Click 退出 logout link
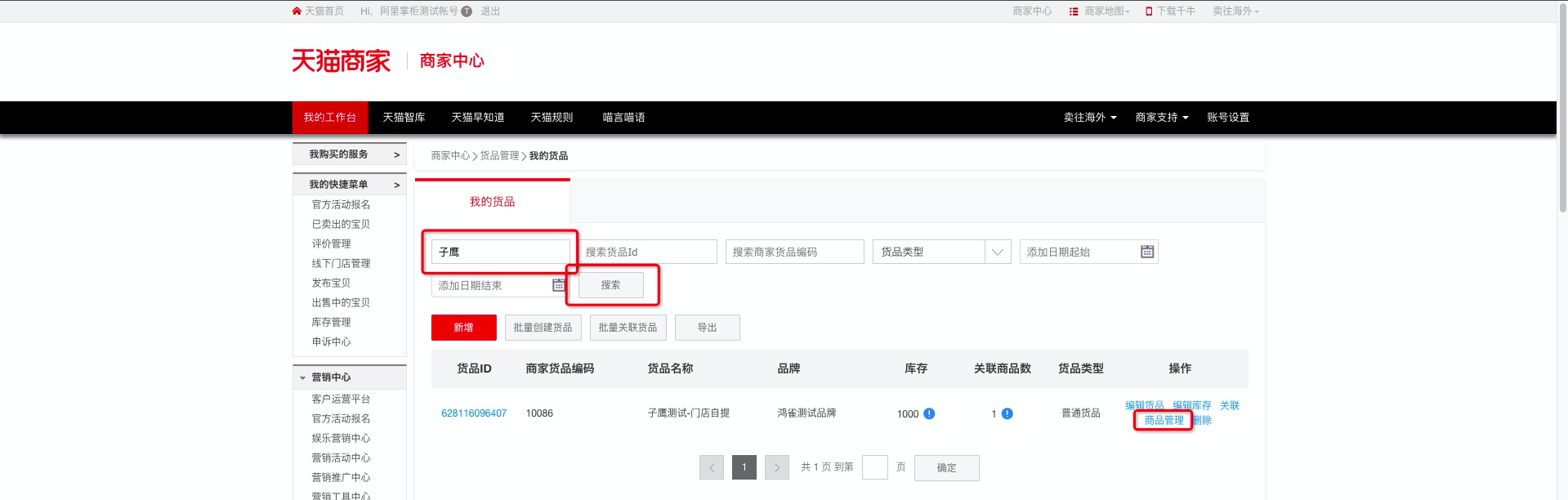The height and width of the screenshot is (500, 1568). coord(490,11)
